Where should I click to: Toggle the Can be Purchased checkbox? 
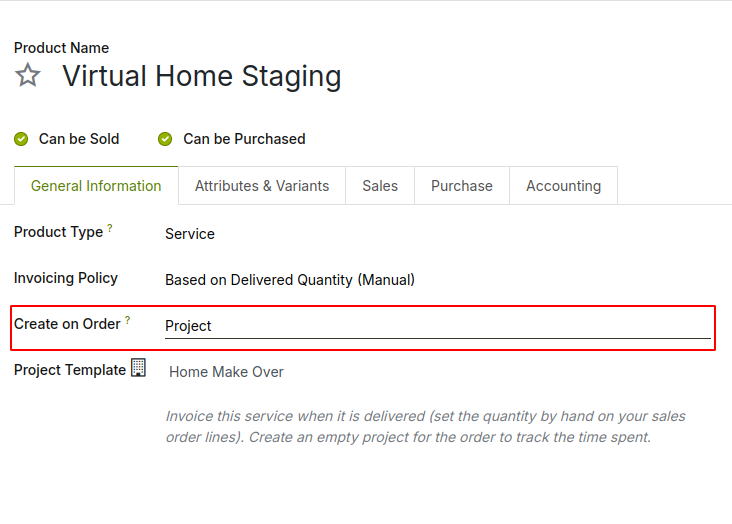(x=166, y=139)
